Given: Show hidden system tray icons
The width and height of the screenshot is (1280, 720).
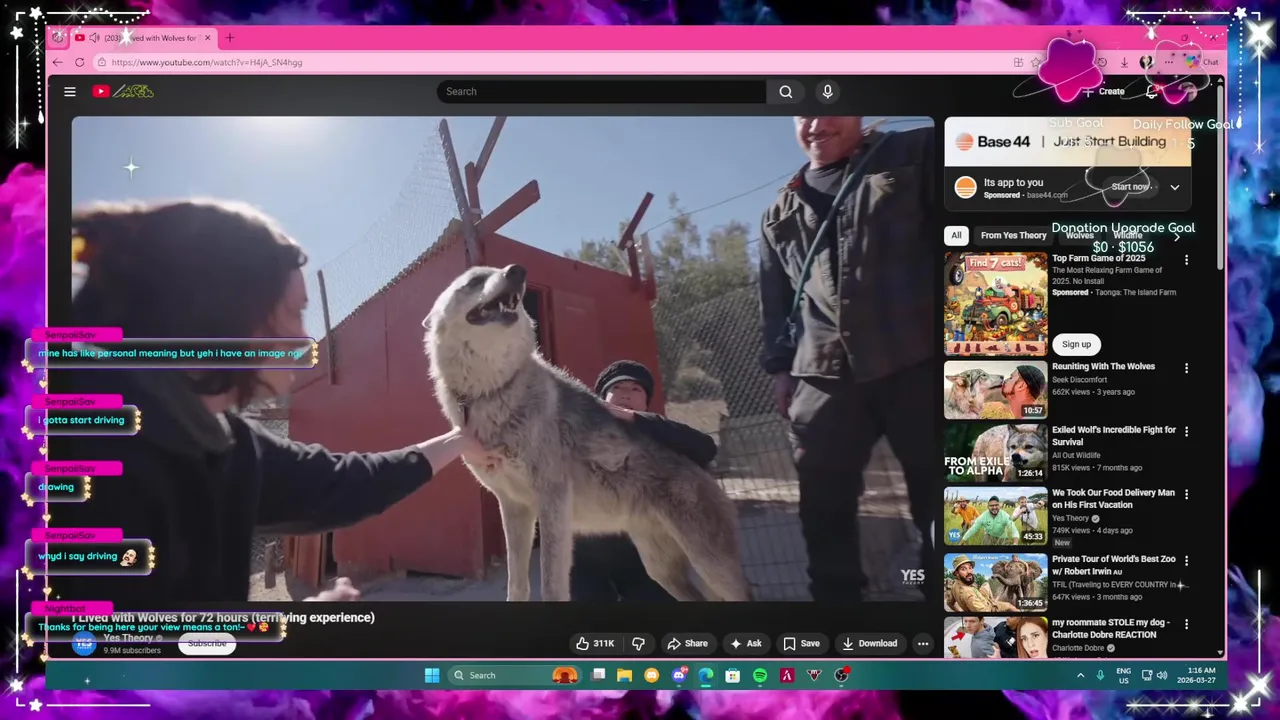Looking at the screenshot, I should [1080, 675].
